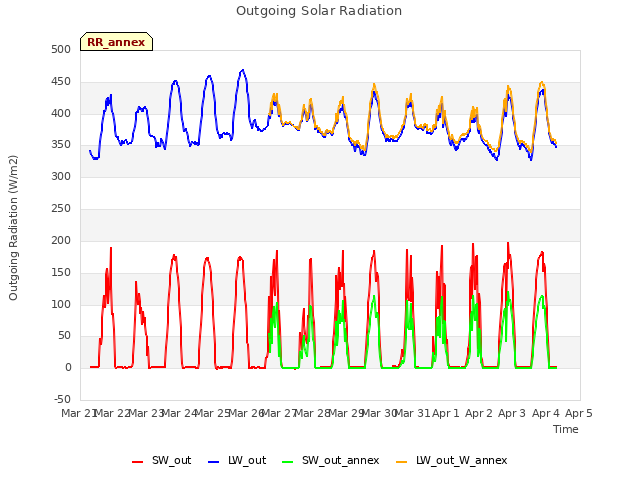Click the 300 y-axis tick label

tap(61, 176)
